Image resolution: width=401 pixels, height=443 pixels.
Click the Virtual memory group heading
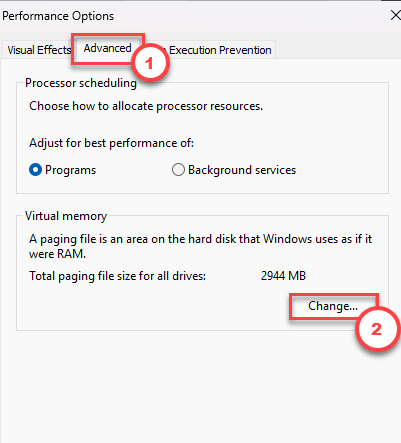click(66, 216)
